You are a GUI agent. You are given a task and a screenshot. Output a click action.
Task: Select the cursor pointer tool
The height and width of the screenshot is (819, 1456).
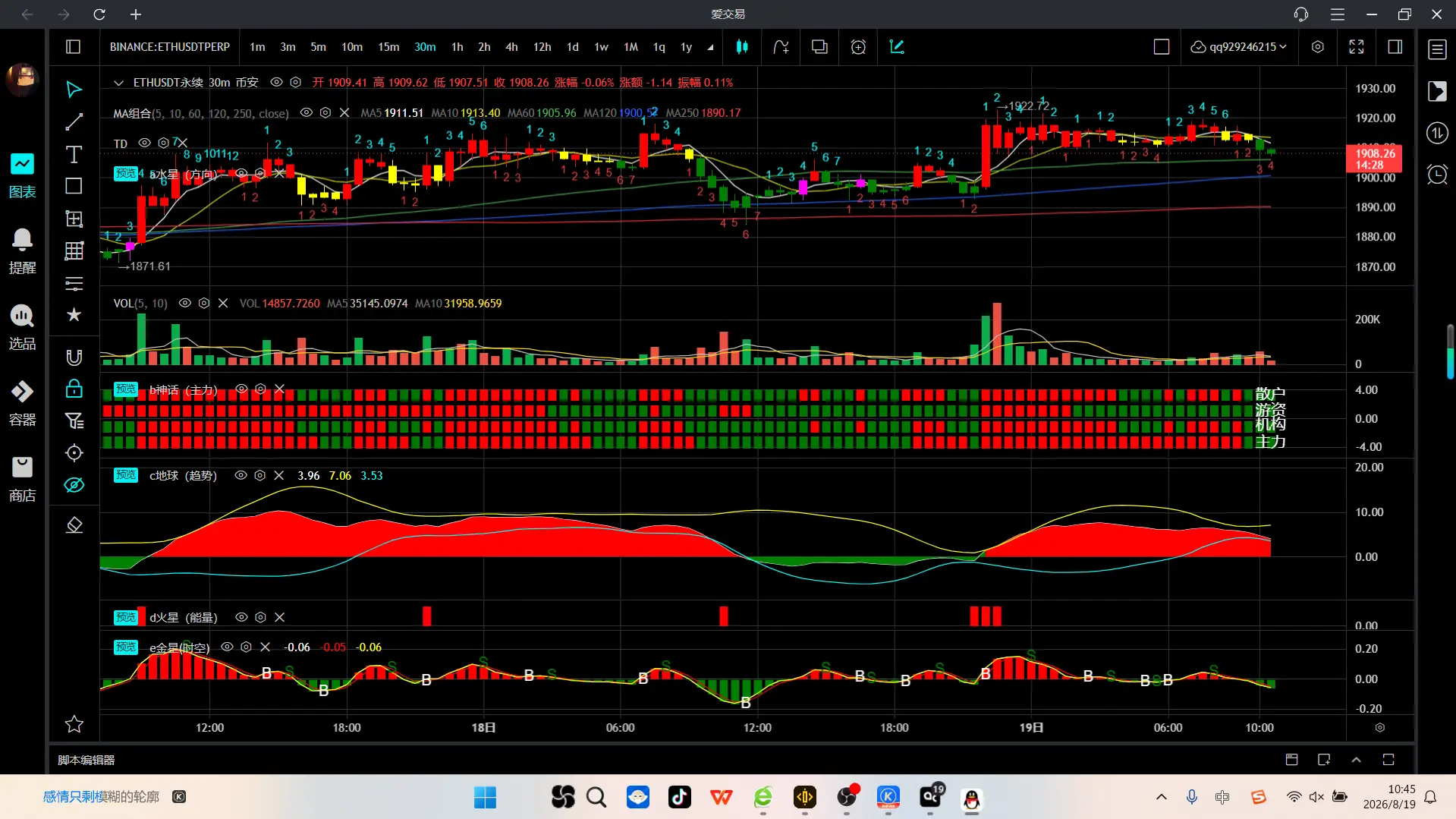(74, 90)
